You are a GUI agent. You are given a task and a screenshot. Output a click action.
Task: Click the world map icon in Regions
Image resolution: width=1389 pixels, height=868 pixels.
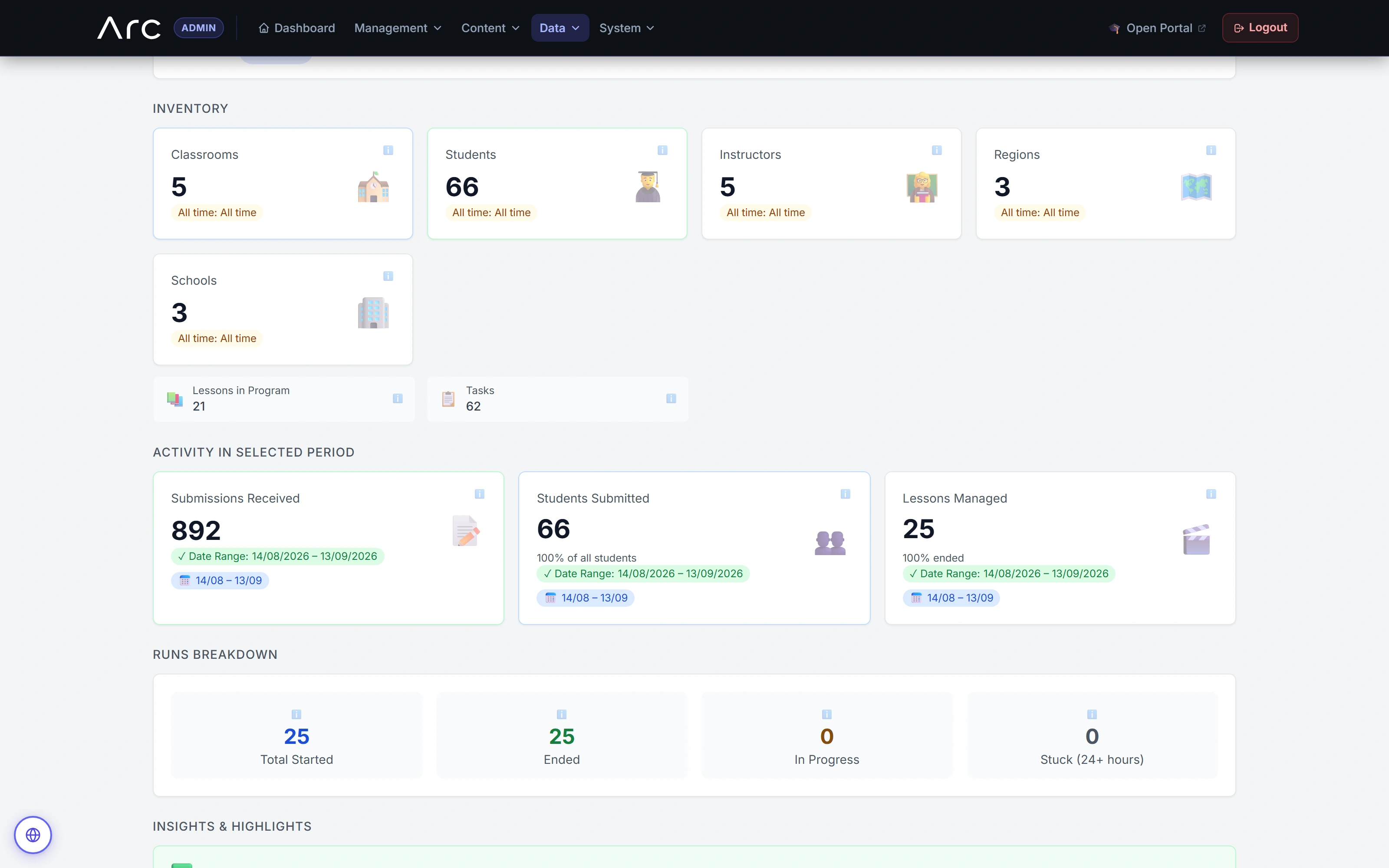(x=1196, y=187)
